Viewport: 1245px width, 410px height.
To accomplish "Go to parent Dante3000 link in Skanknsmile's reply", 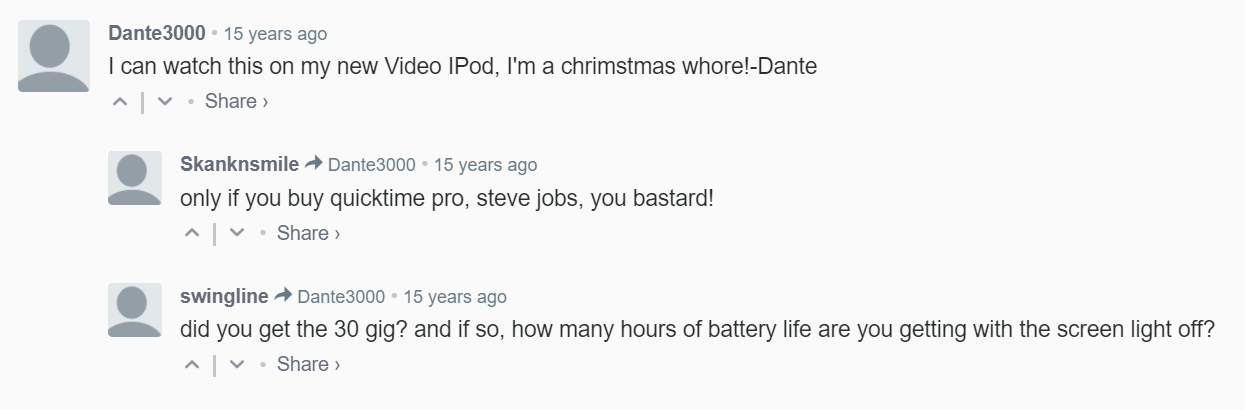I will coord(371,165).
